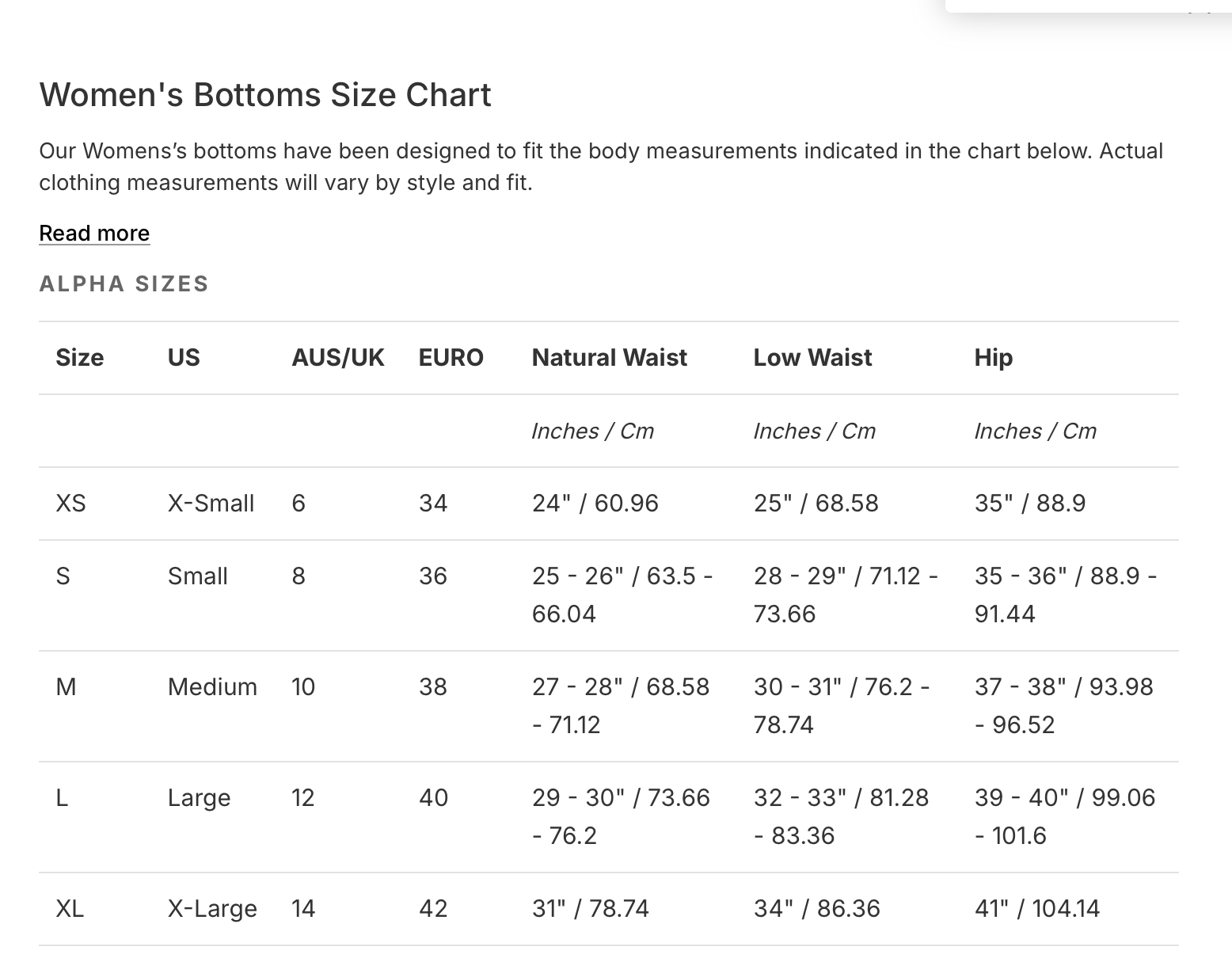1232x977 pixels.
Task: Click the Hip column header
Action: click(993, 358)
